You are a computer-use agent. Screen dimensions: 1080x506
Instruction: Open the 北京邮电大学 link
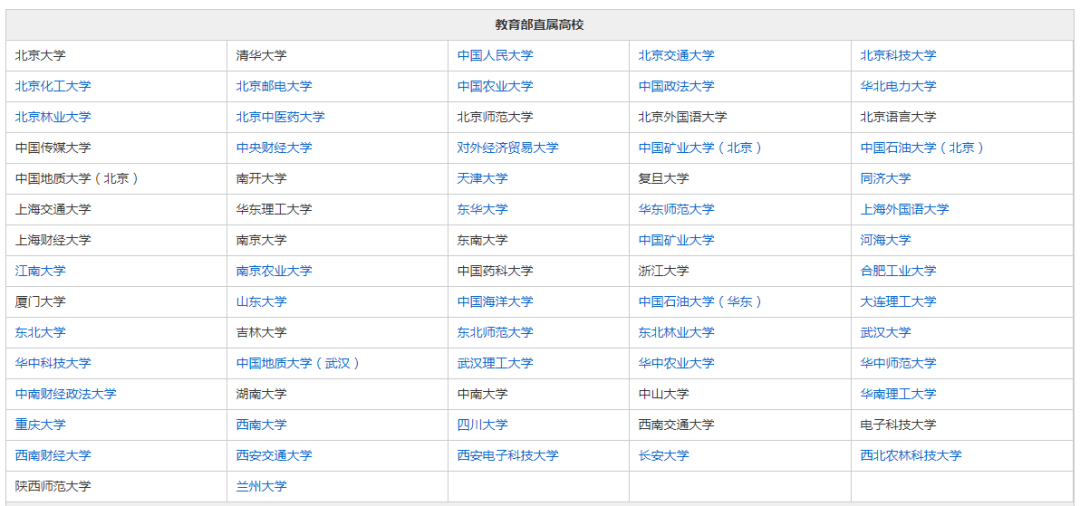[x=273, y=87]
